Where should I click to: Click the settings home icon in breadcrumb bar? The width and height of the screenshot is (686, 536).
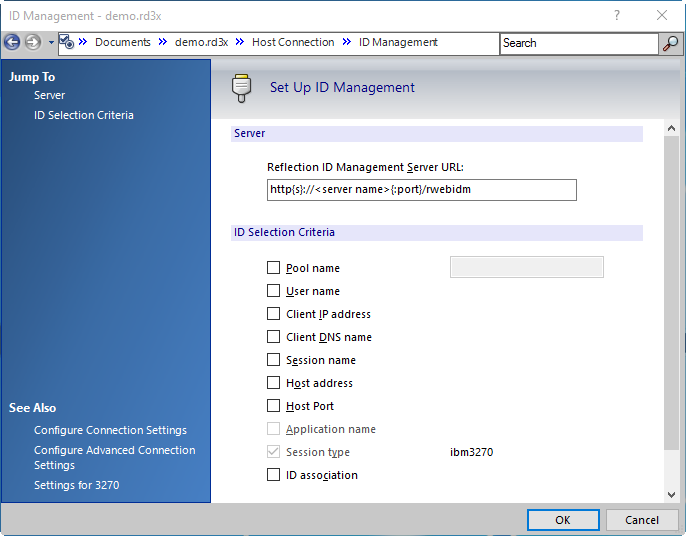point(66,42)
